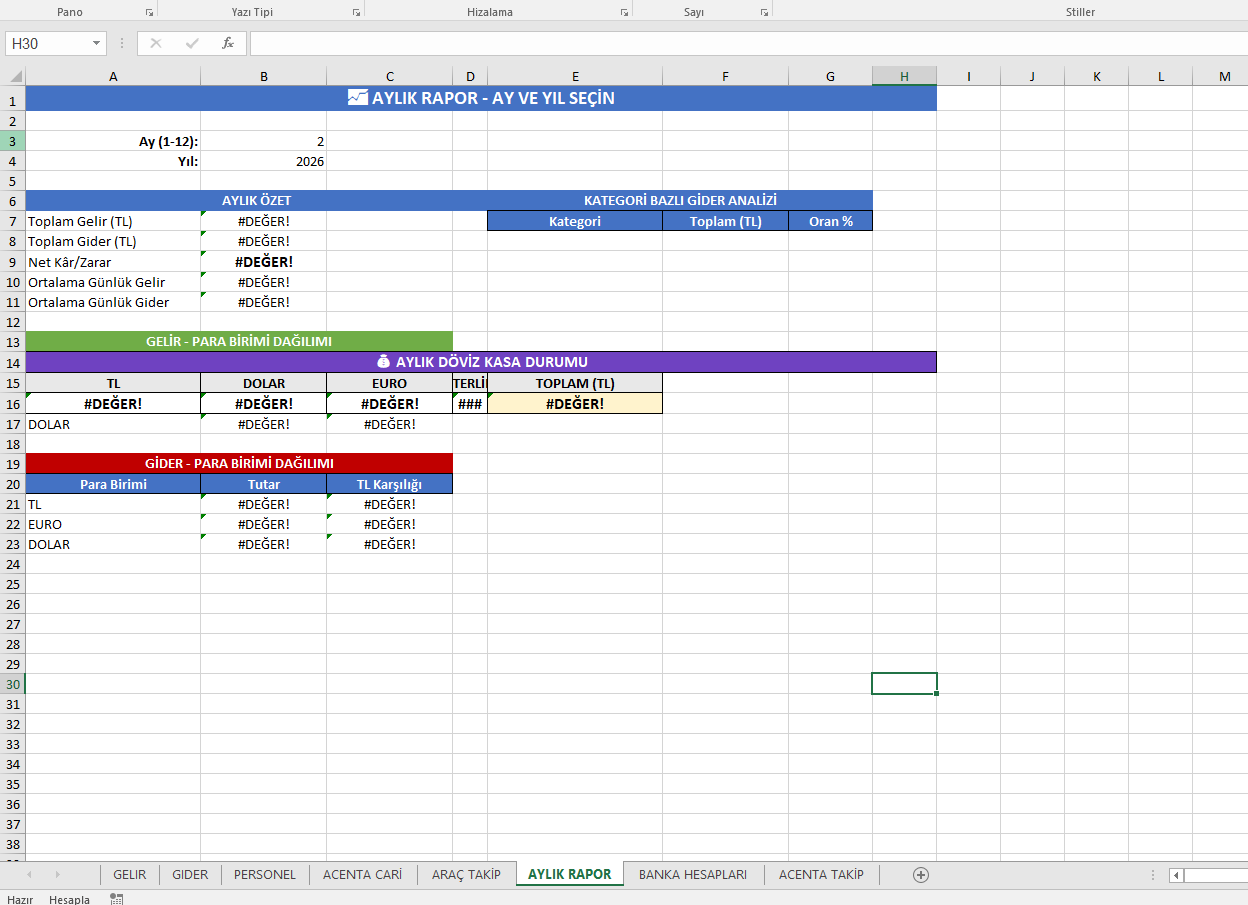Select the Ortalama Günlük Gelir cell
The height and width of the screenshot is (905, 1248).
(113, 282)
